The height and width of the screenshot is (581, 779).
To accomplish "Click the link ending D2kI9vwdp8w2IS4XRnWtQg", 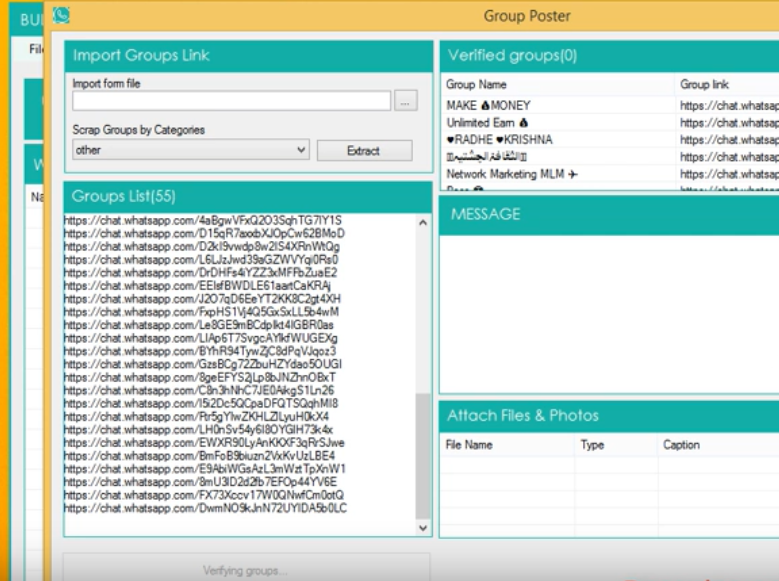I will [x=202, y=247].
